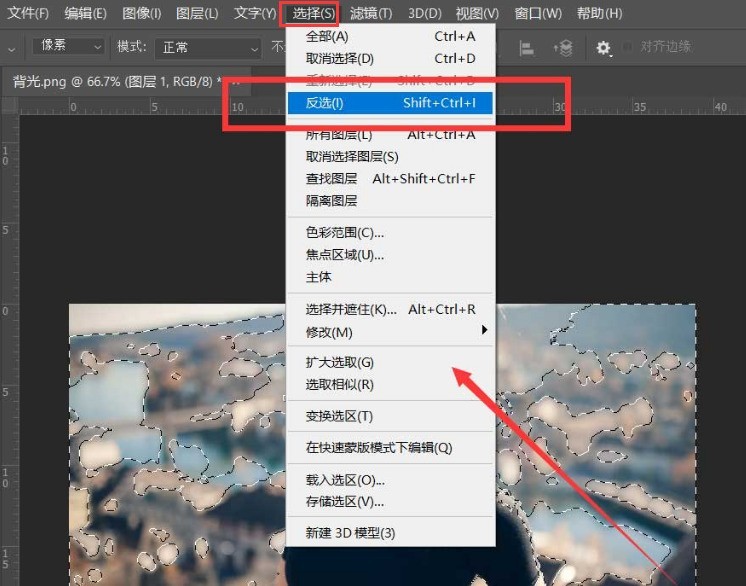Choose 扩大选取(G) entry
746x586 pixels.
point(390,362)
